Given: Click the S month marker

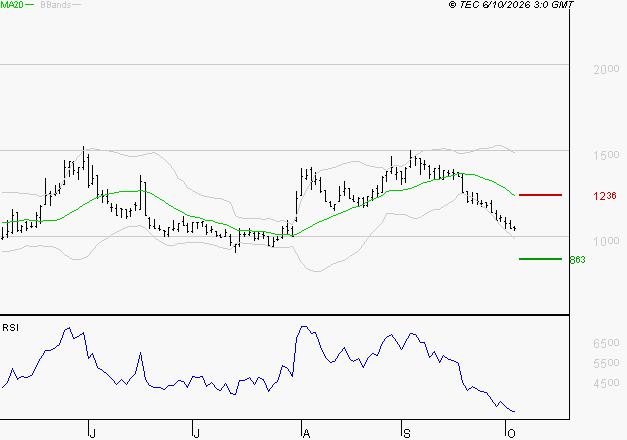Looking at the screenshot, I should coord(407,433).
